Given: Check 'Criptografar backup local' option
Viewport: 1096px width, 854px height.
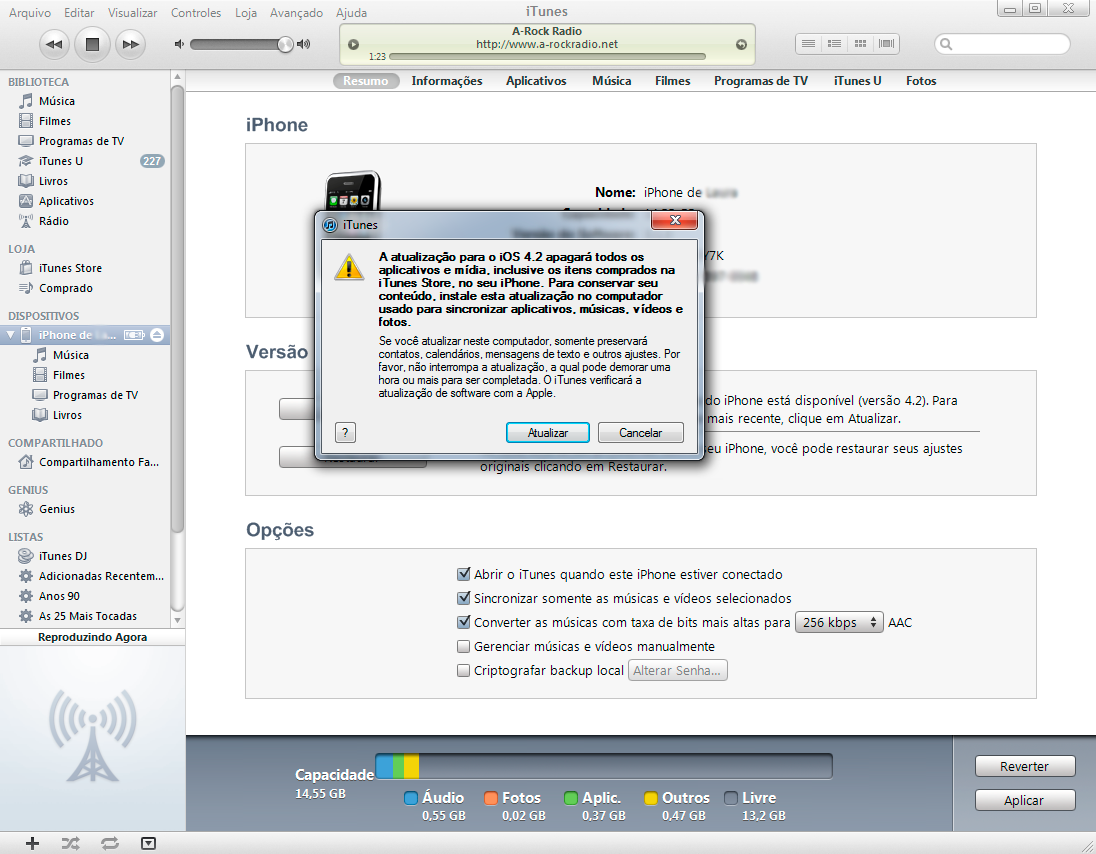Looking at the screenshot, I should coord(463,670).
